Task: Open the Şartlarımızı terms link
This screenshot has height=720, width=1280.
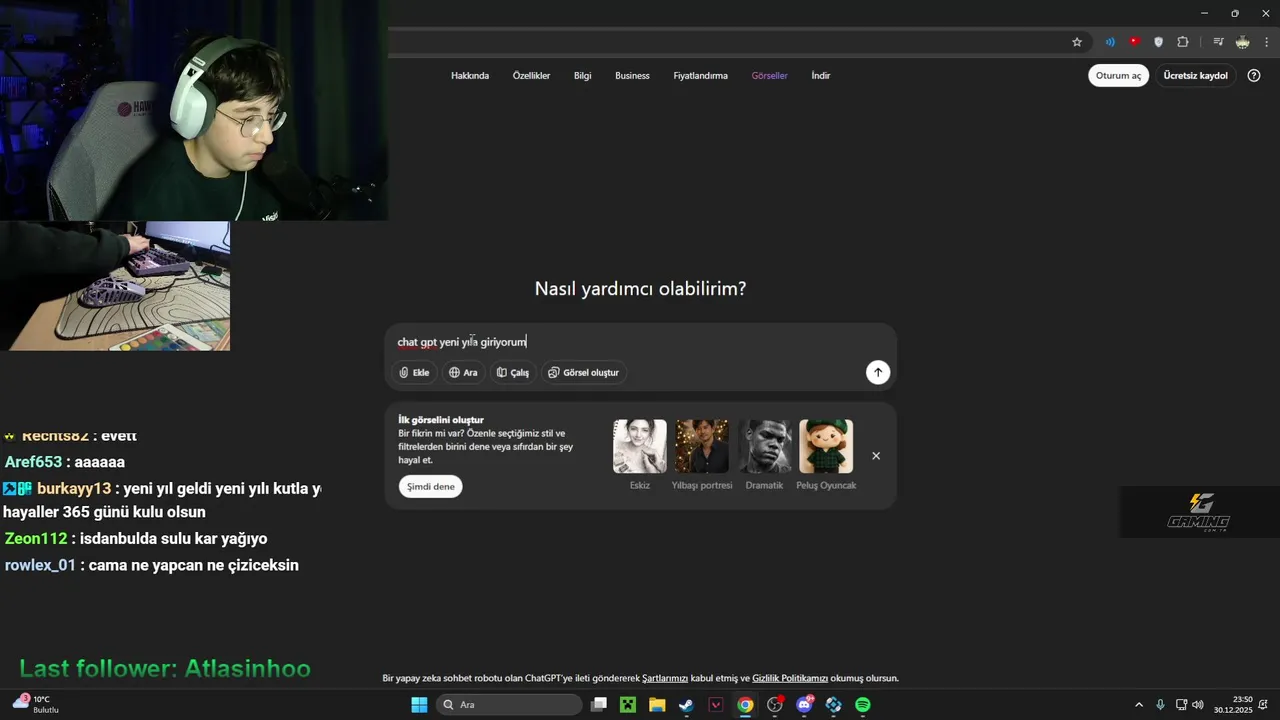Action: (665, 678)
